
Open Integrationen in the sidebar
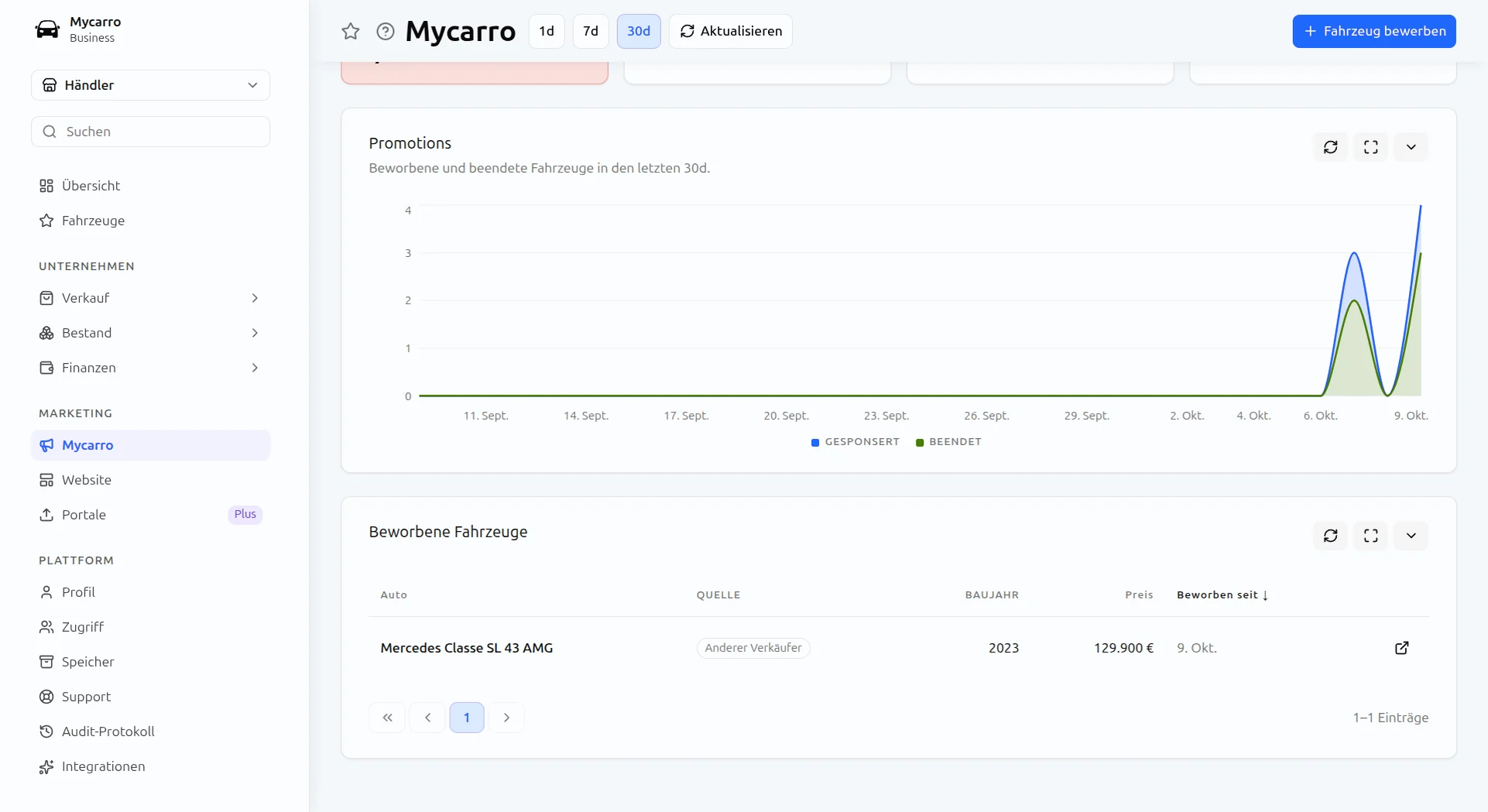tap(150, 766)
